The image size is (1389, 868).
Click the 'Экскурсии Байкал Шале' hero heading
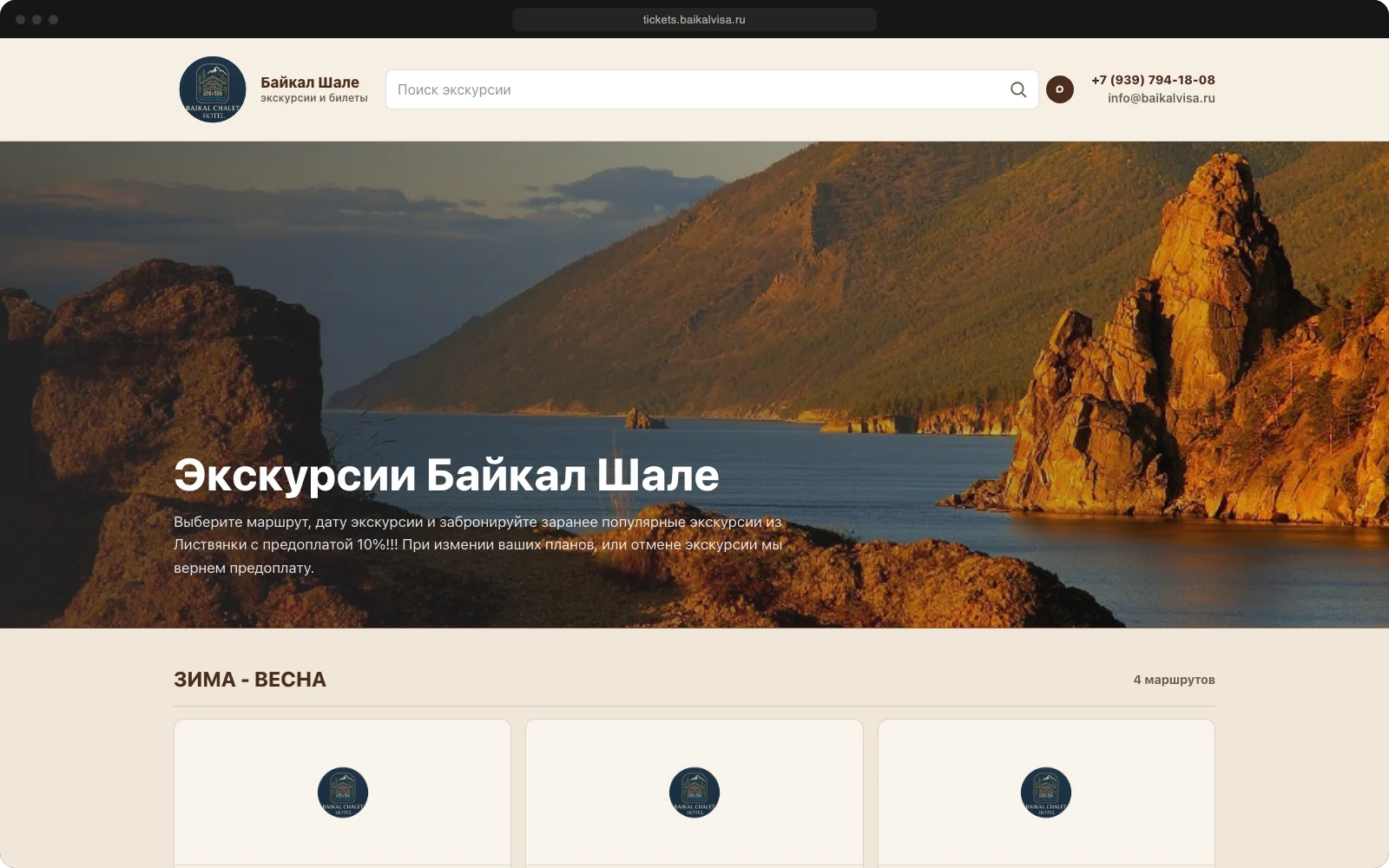(x=446, y=476)
